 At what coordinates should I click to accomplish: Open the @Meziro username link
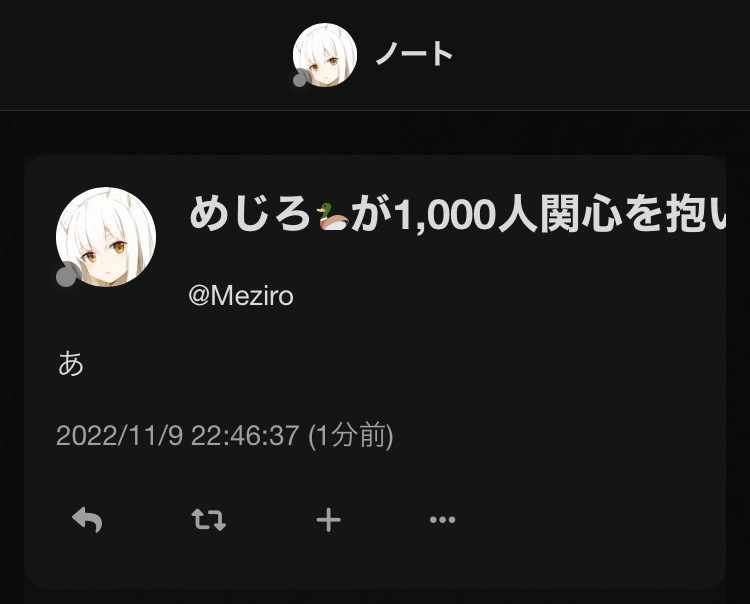pos(241,296)
